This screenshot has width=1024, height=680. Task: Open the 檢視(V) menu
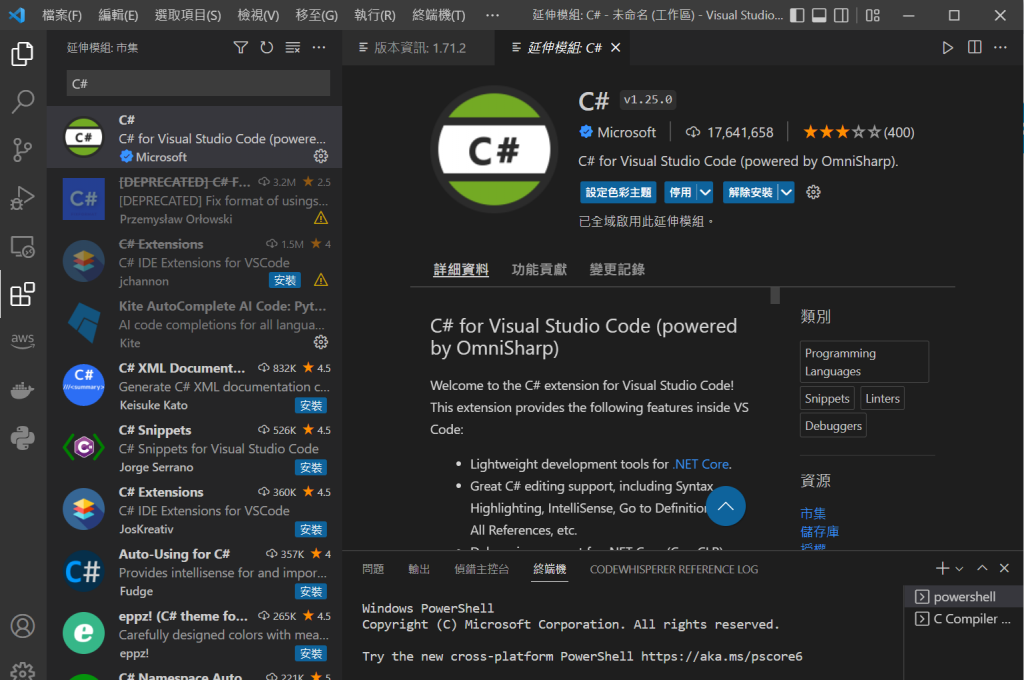[x=258, y=15]
